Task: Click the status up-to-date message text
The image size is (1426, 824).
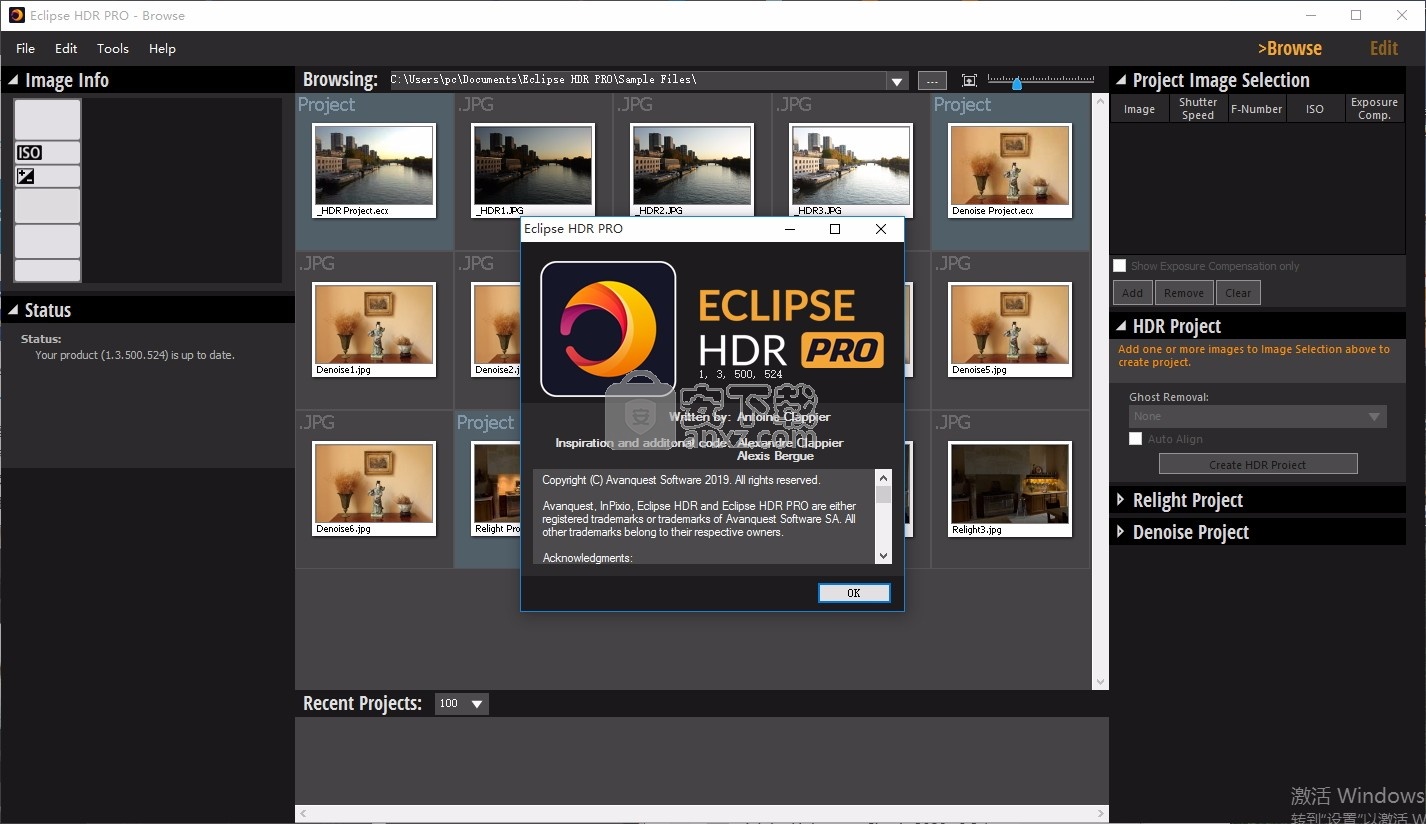Action: click(x=135, y=355)
